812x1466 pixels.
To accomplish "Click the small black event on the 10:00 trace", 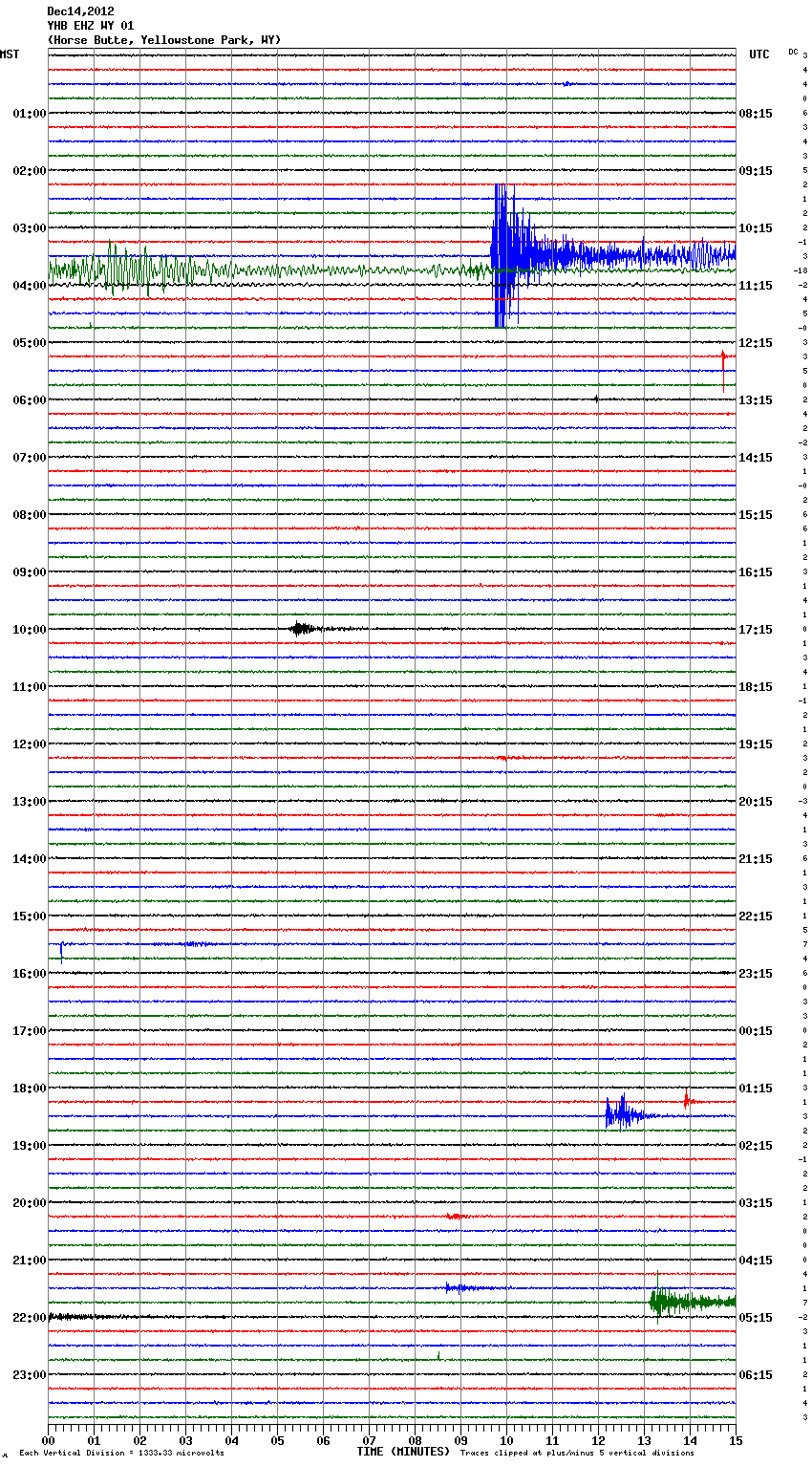I will coord(304,629).
